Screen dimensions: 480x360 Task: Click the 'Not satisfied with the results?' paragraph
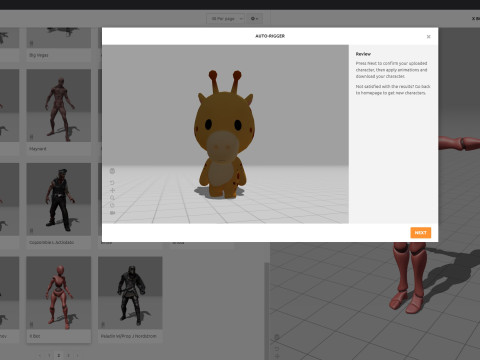tap(393, 90)
